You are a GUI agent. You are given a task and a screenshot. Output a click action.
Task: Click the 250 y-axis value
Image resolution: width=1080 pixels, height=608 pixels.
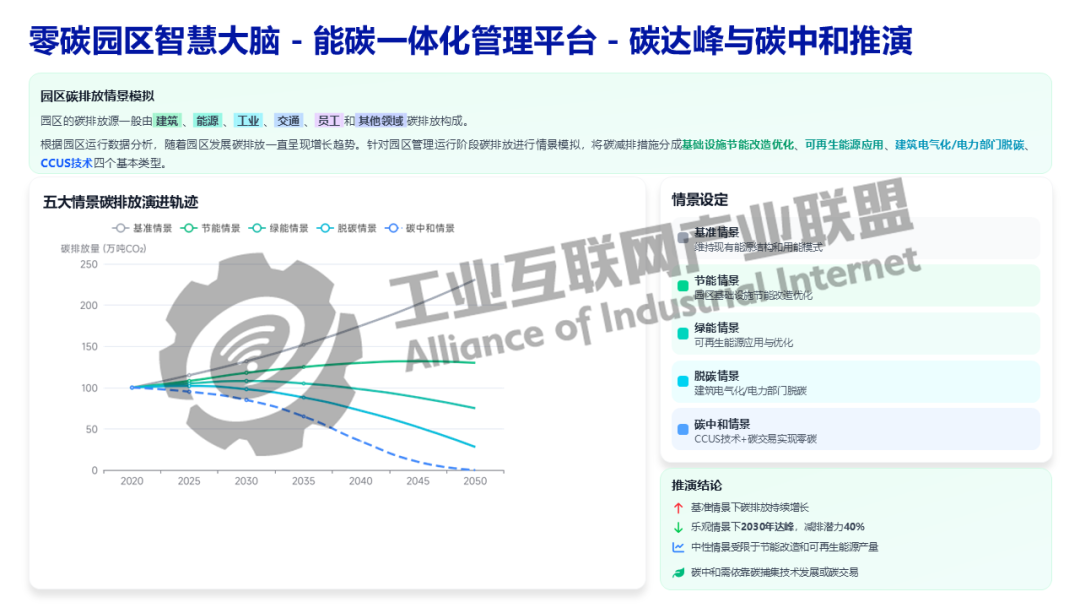click(89, 264)
